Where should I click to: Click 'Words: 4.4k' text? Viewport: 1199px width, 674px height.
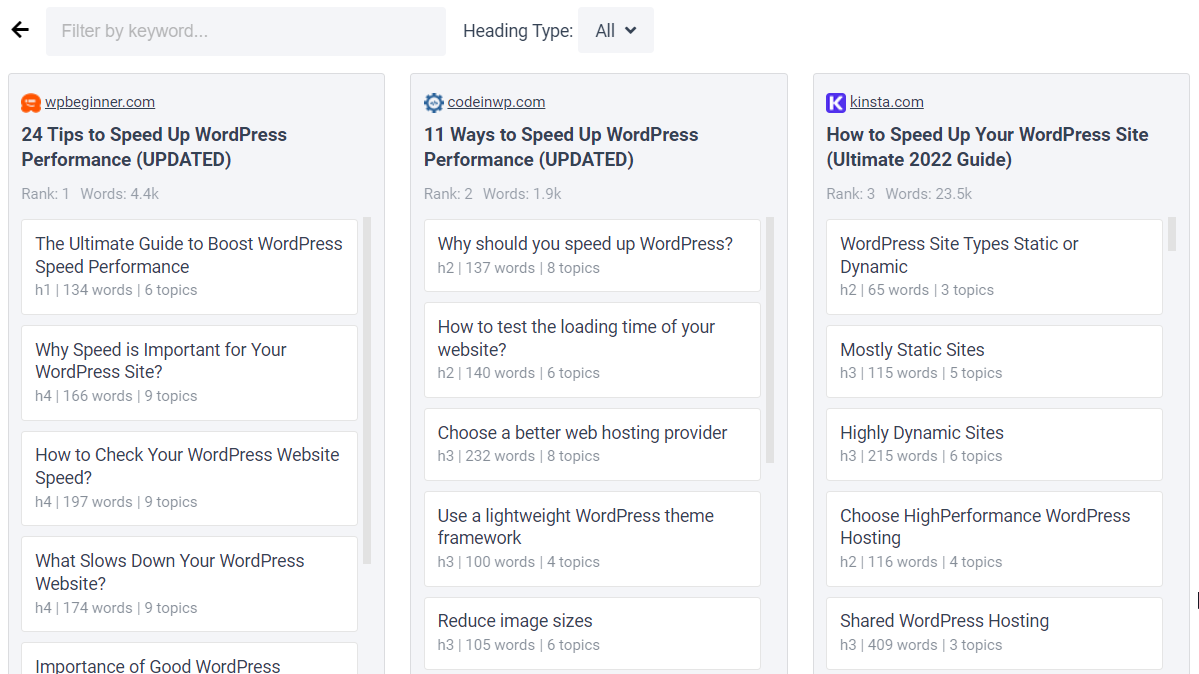click(120, 194)
